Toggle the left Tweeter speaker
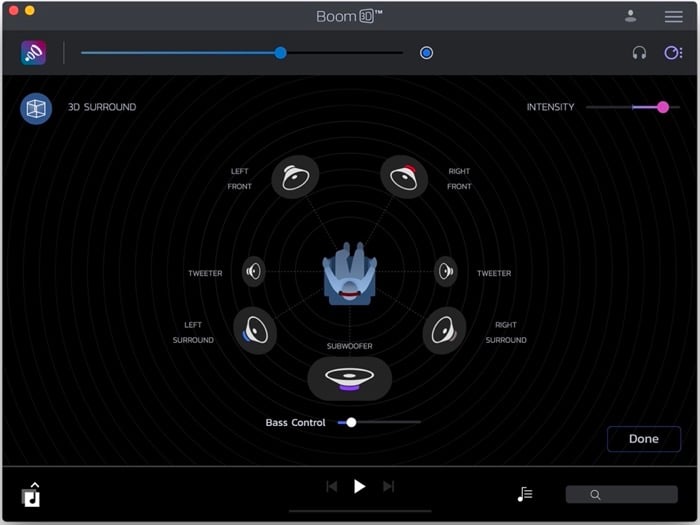This screenshot has width=700, height=525. click(x=254, y=271)
